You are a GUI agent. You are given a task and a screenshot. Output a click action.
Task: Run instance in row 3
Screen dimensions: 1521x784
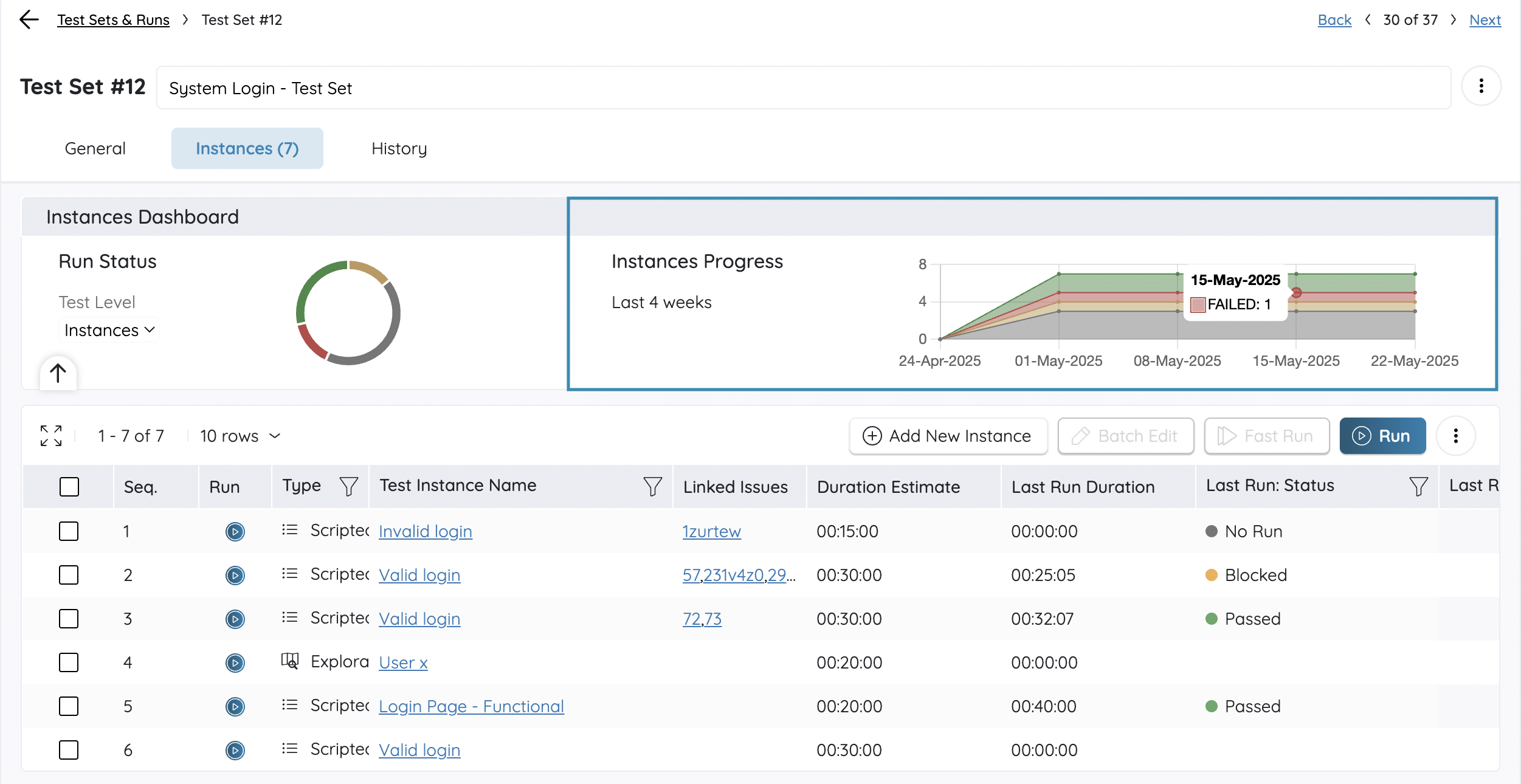pos(235,619)
